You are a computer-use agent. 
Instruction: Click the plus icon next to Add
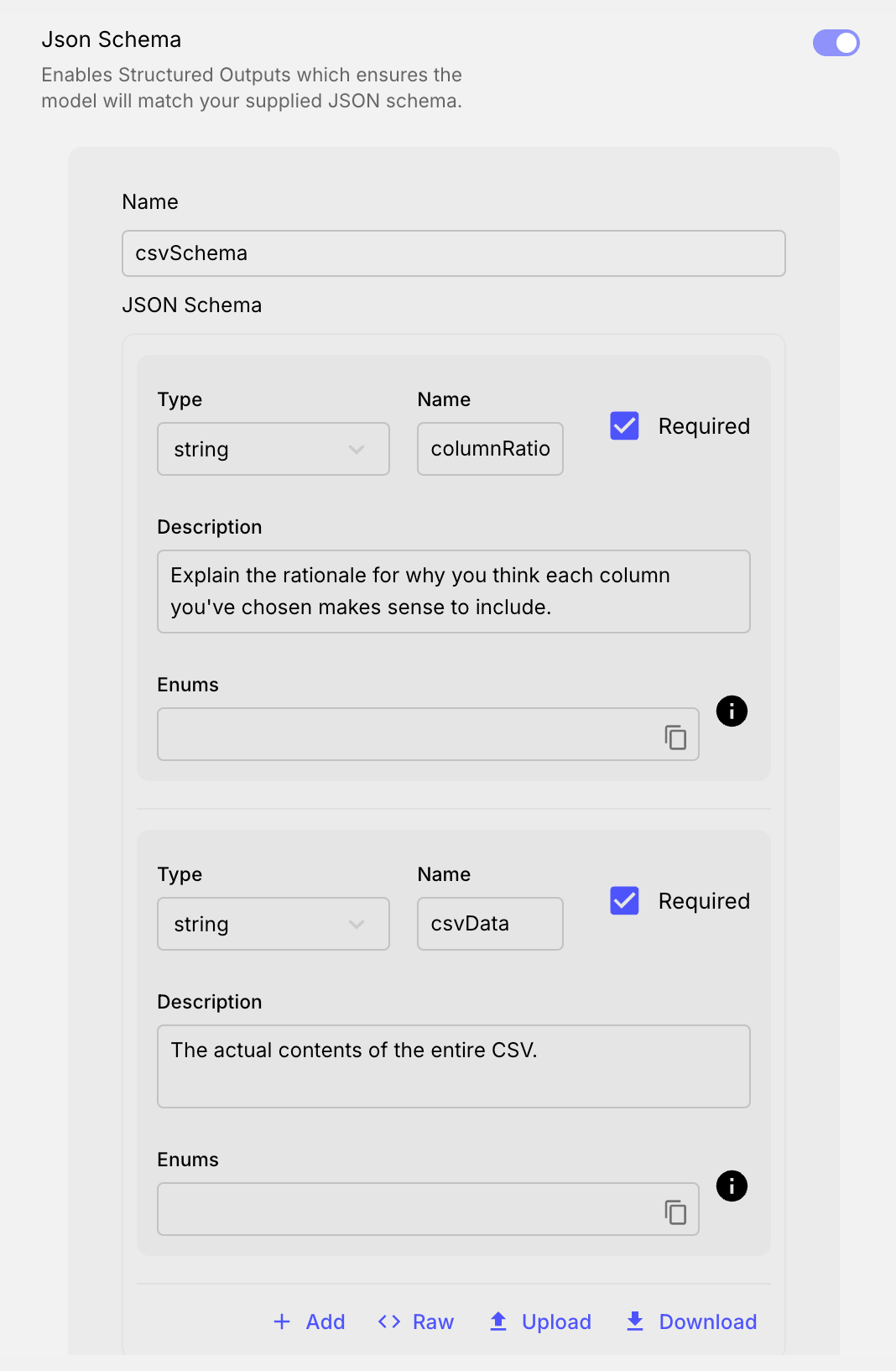tap(282, 1321)
